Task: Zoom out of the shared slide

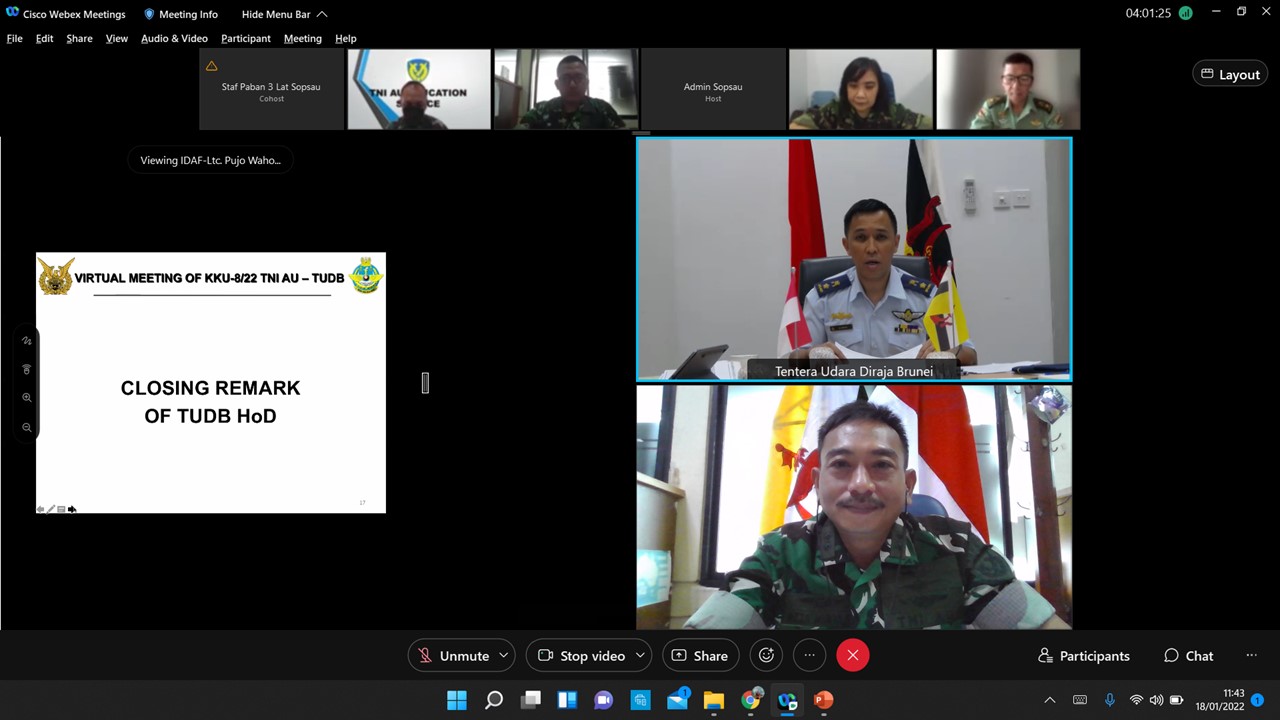Action: point(27,428)
